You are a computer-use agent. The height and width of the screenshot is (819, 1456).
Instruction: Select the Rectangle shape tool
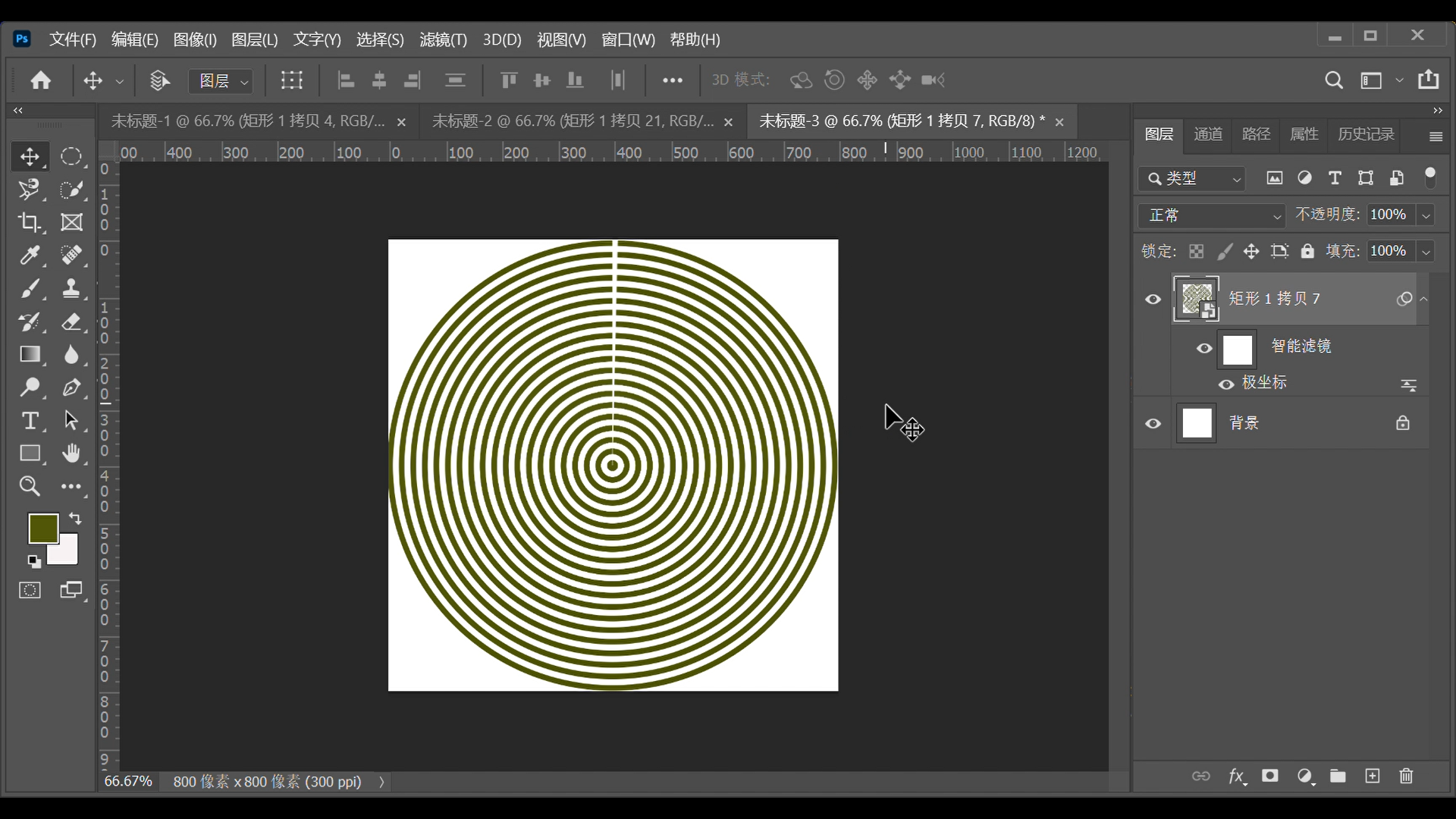[30, 453]
